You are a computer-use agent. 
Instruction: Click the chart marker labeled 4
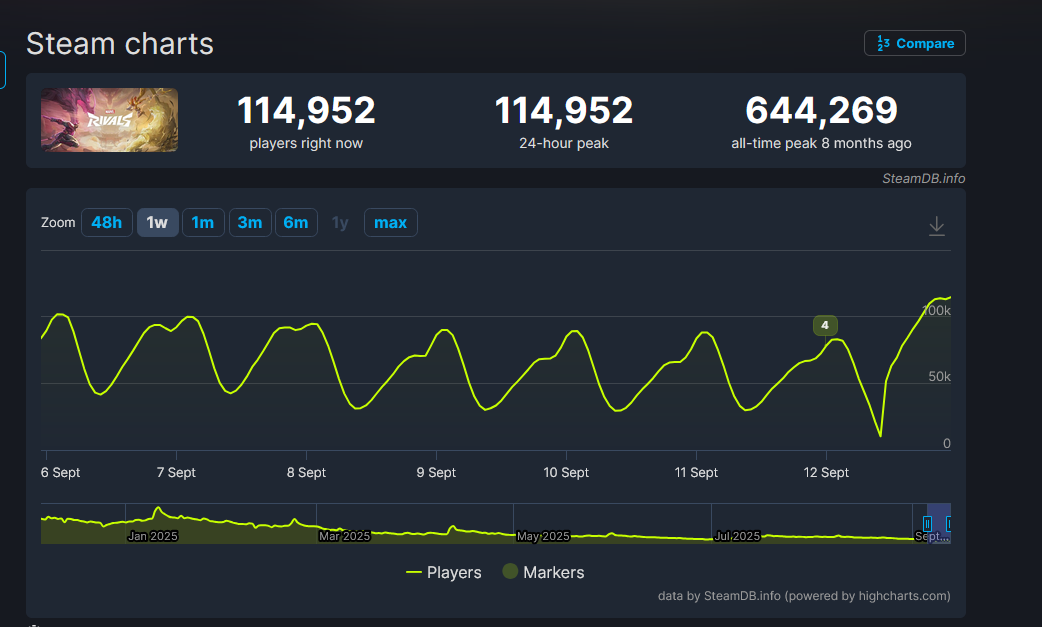click(x=825, y=325)
